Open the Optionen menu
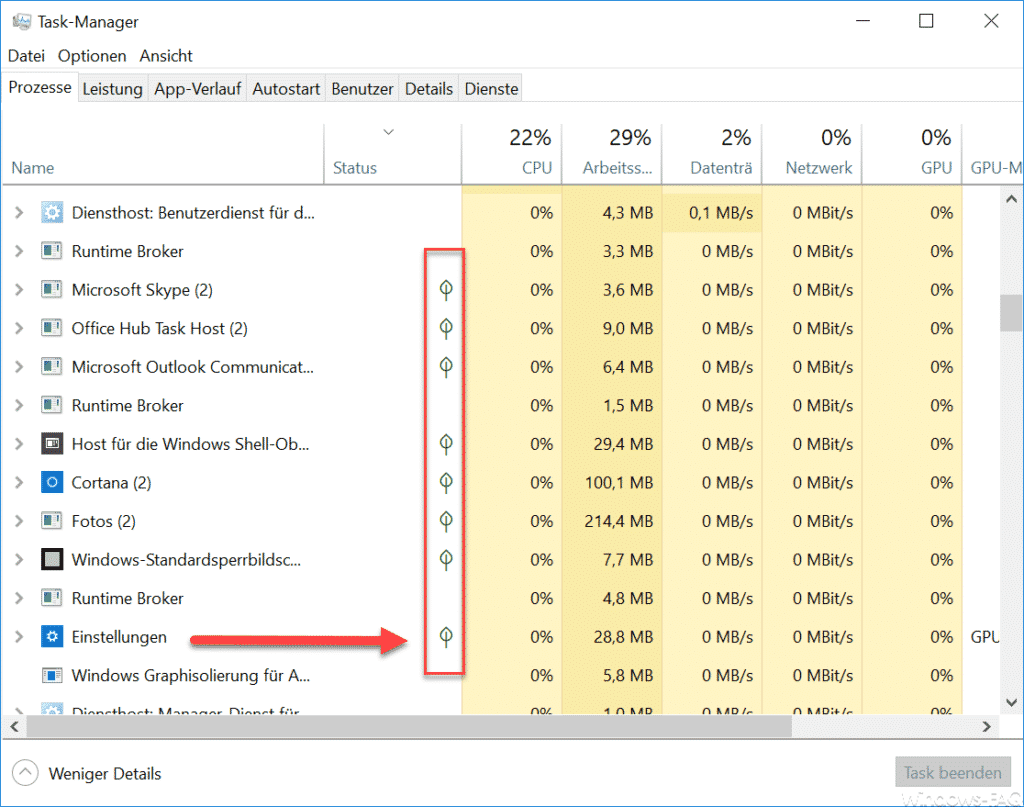This screenshot has width=1024, height=807. coord(92,55)
